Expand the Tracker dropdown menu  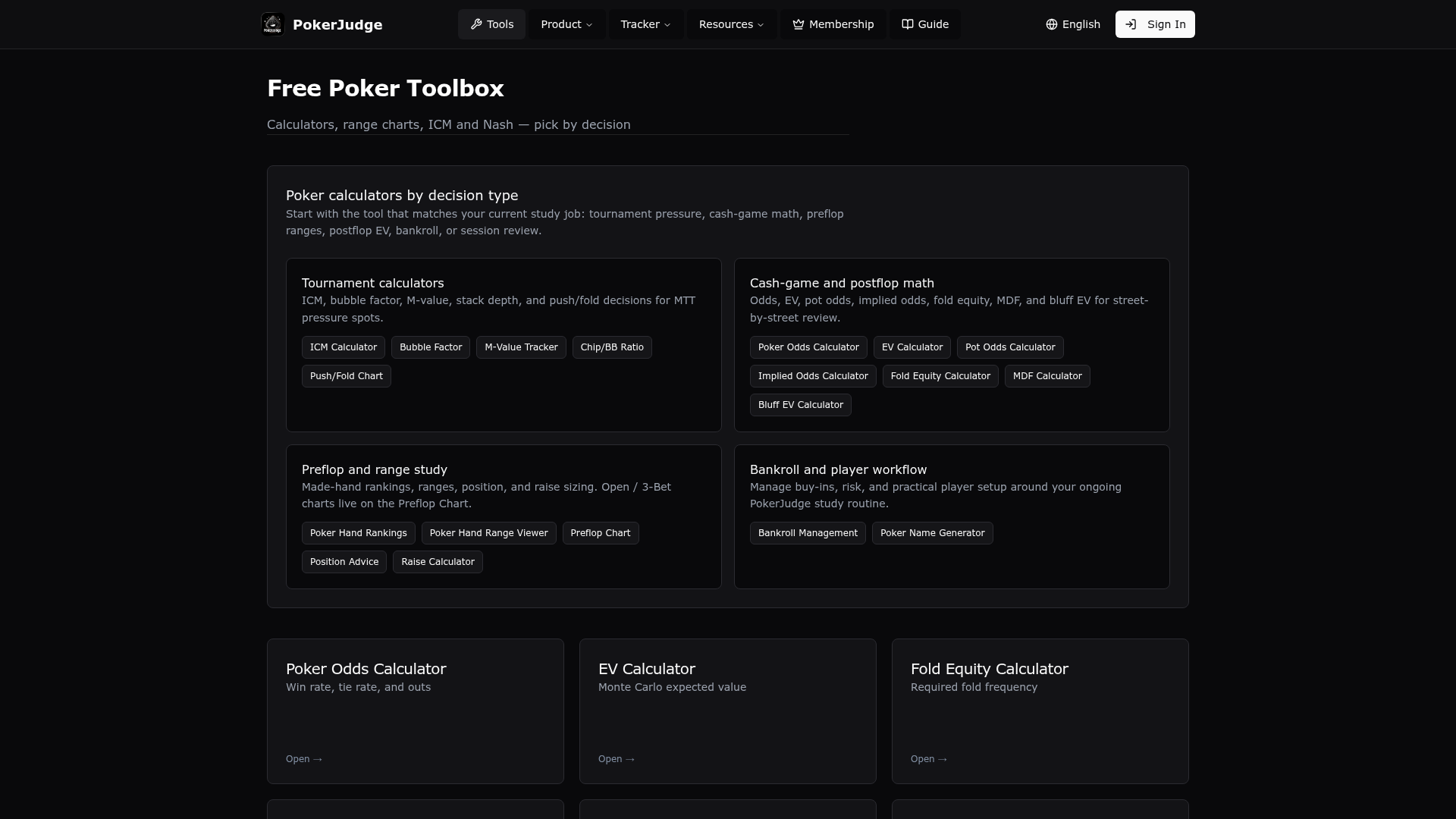[646, 24]
